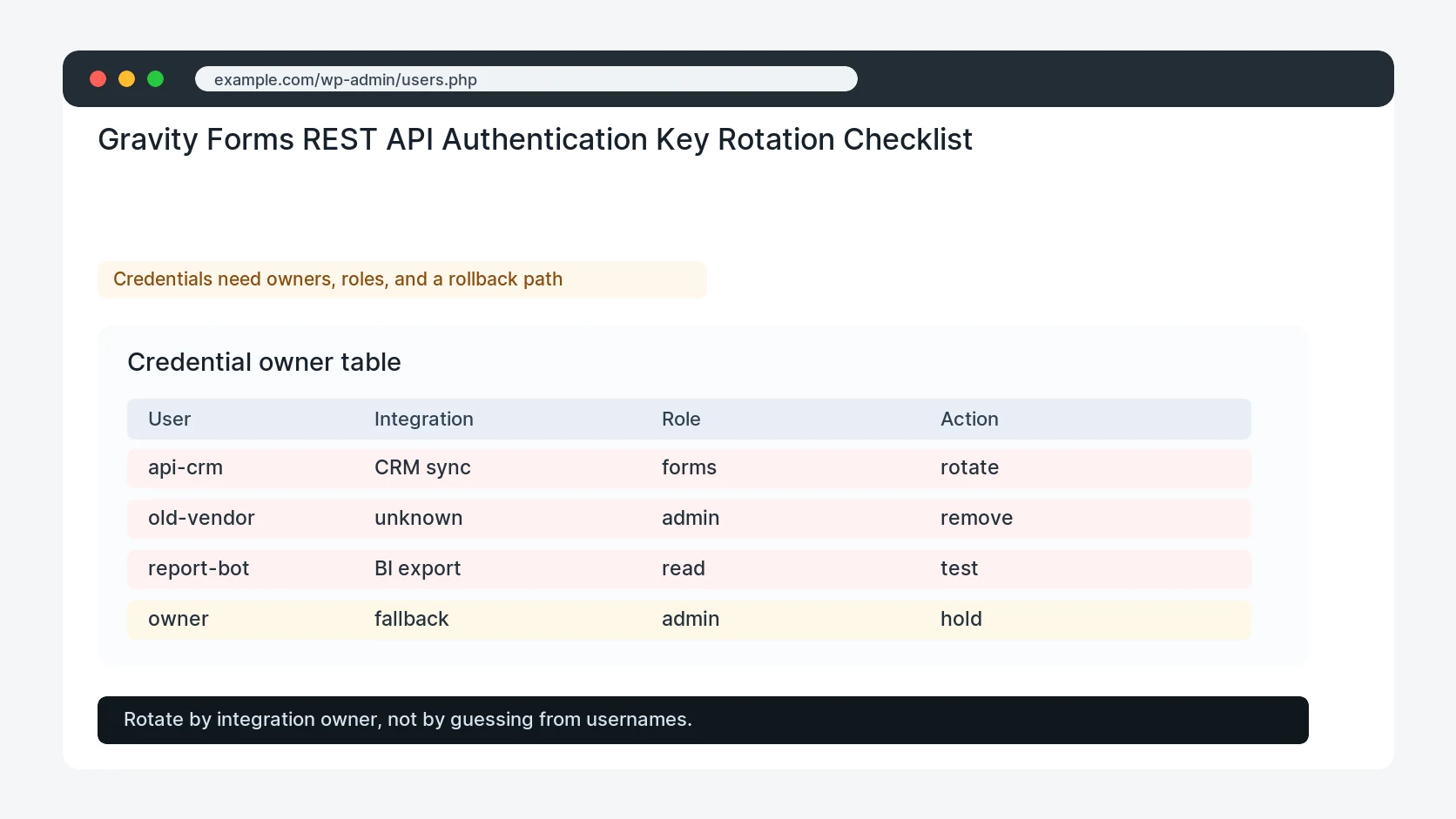Click the Integration column header

424,420
